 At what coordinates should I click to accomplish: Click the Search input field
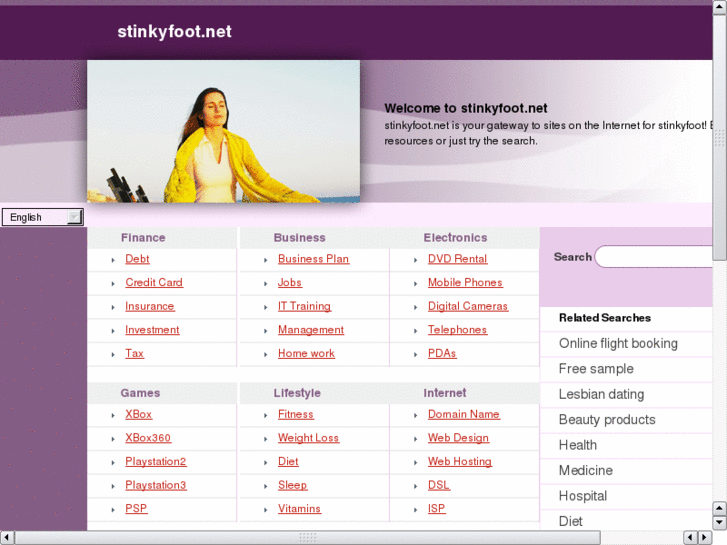(x=654, y=256)
